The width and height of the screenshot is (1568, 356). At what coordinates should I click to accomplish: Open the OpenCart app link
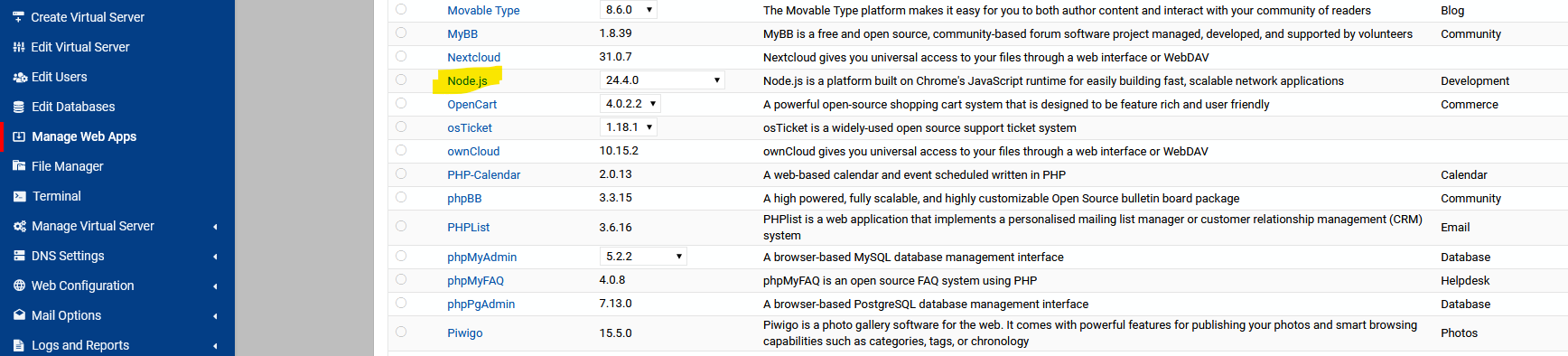471,105
